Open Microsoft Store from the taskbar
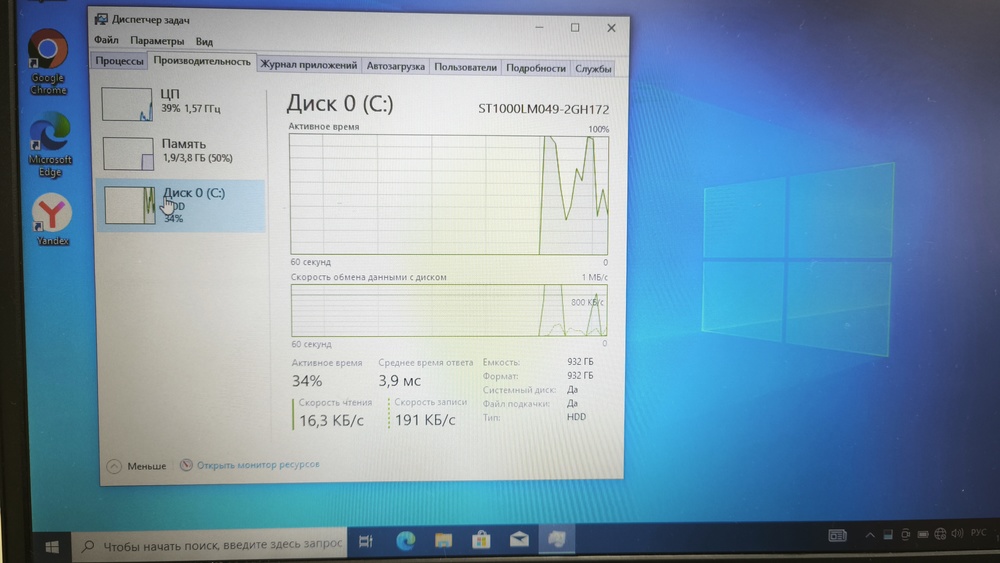 click(481, 540)
